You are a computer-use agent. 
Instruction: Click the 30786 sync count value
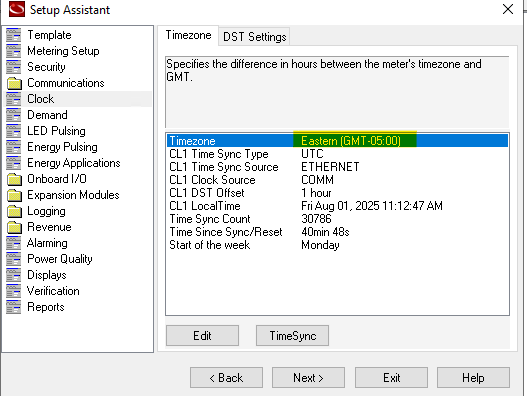click(x=316, y=219)
